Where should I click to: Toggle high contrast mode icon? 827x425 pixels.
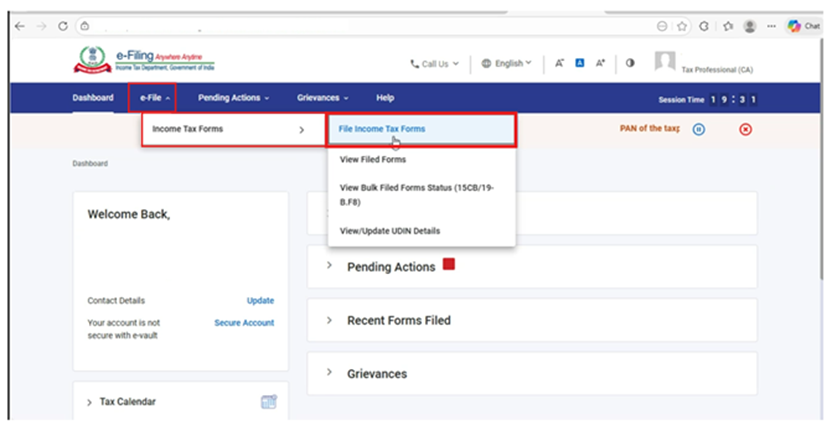pyautogui.click(x=630, y=63)
